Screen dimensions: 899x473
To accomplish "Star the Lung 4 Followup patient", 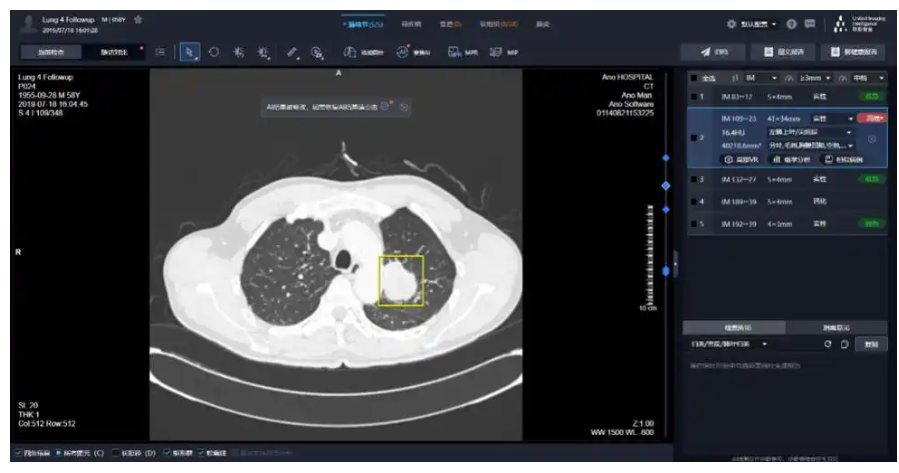I will point(138,19).
